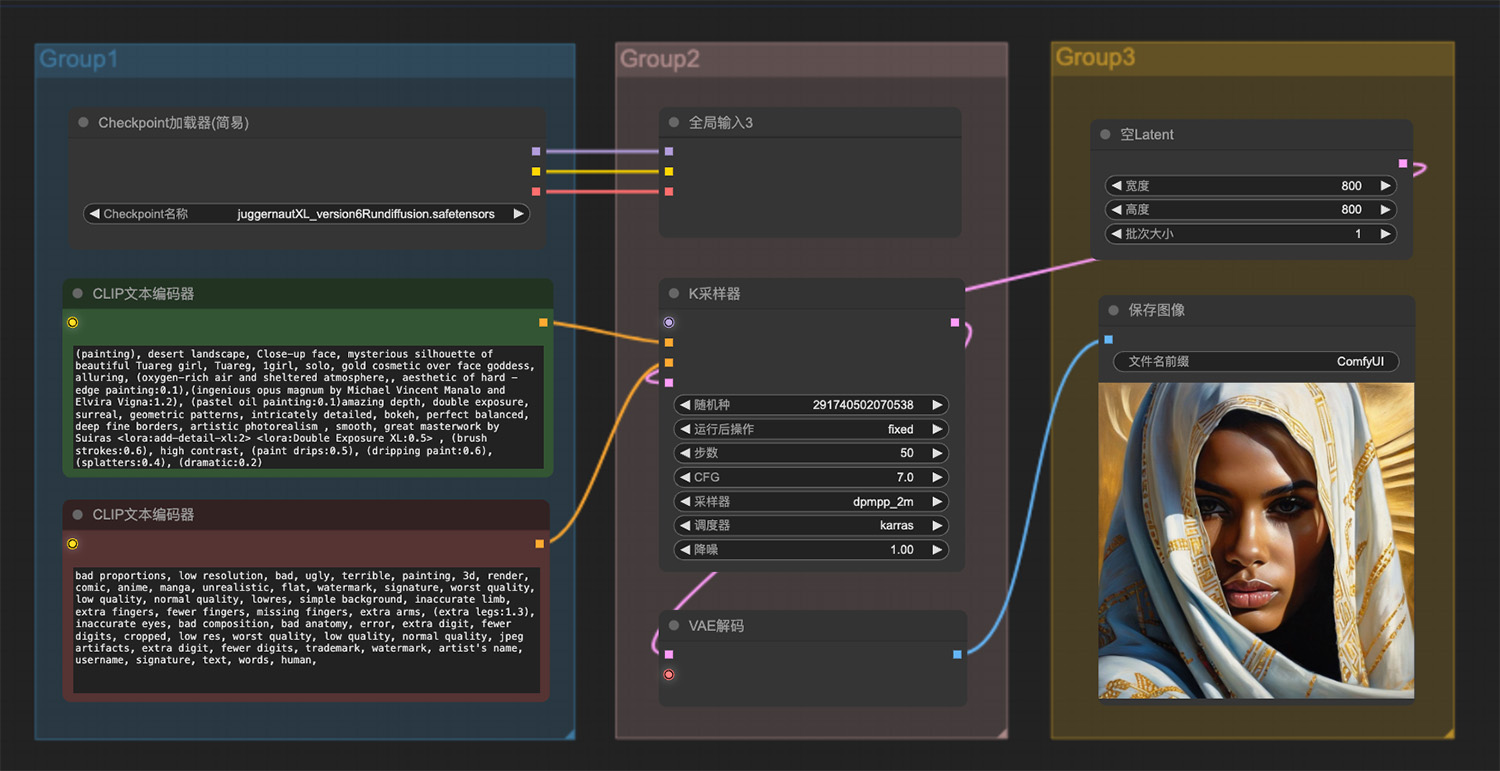Decrease 降噪 with its left arrow
This screenshot has width=1500, height=771.
(x=685, y=550)
